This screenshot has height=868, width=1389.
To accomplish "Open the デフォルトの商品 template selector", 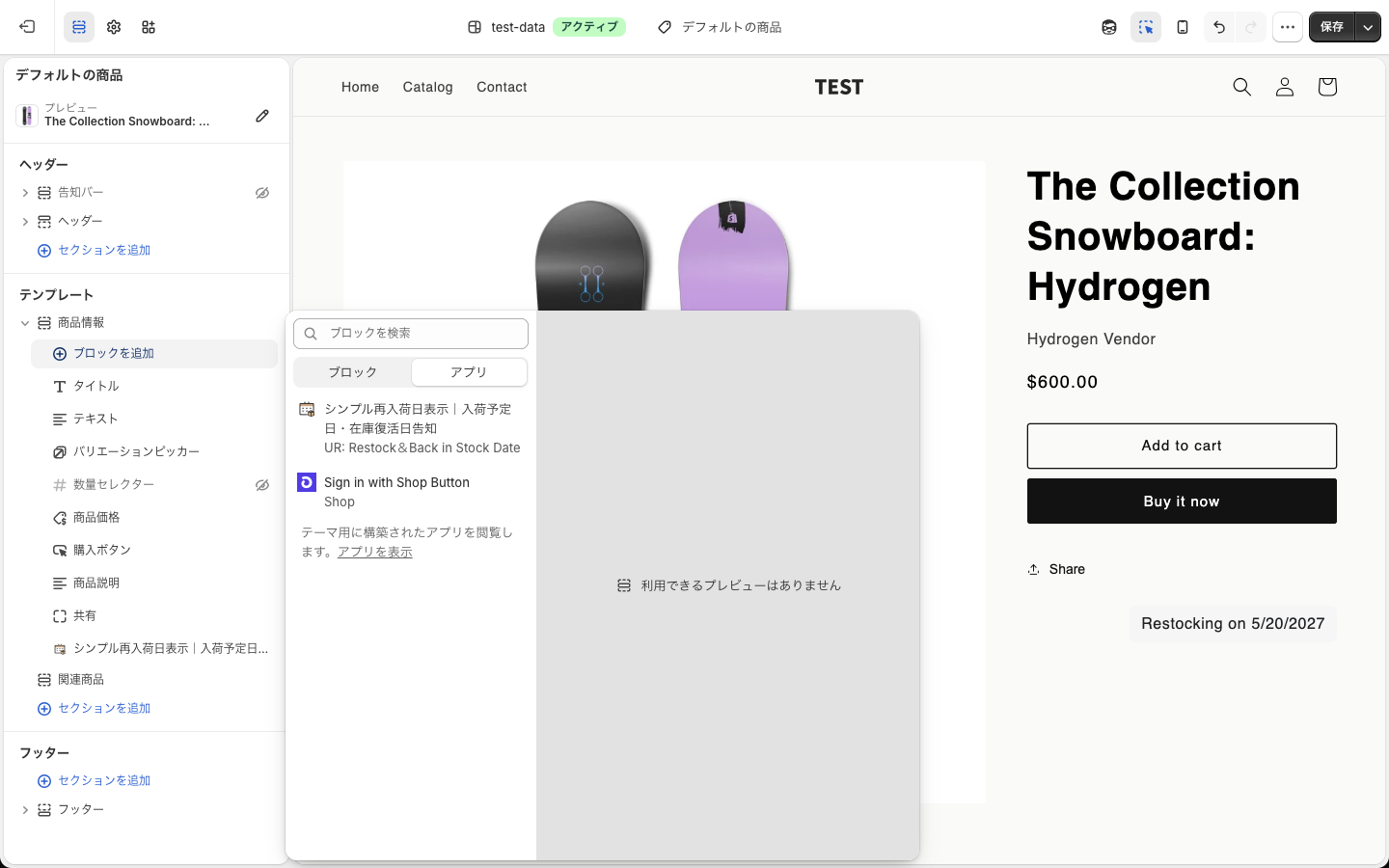I will 721,27.
